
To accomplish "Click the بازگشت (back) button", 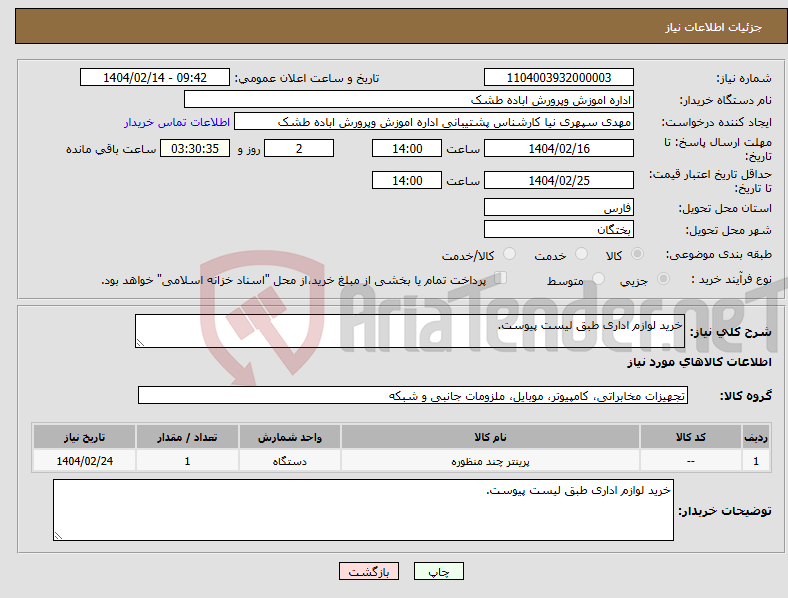I will pos(369,571).
